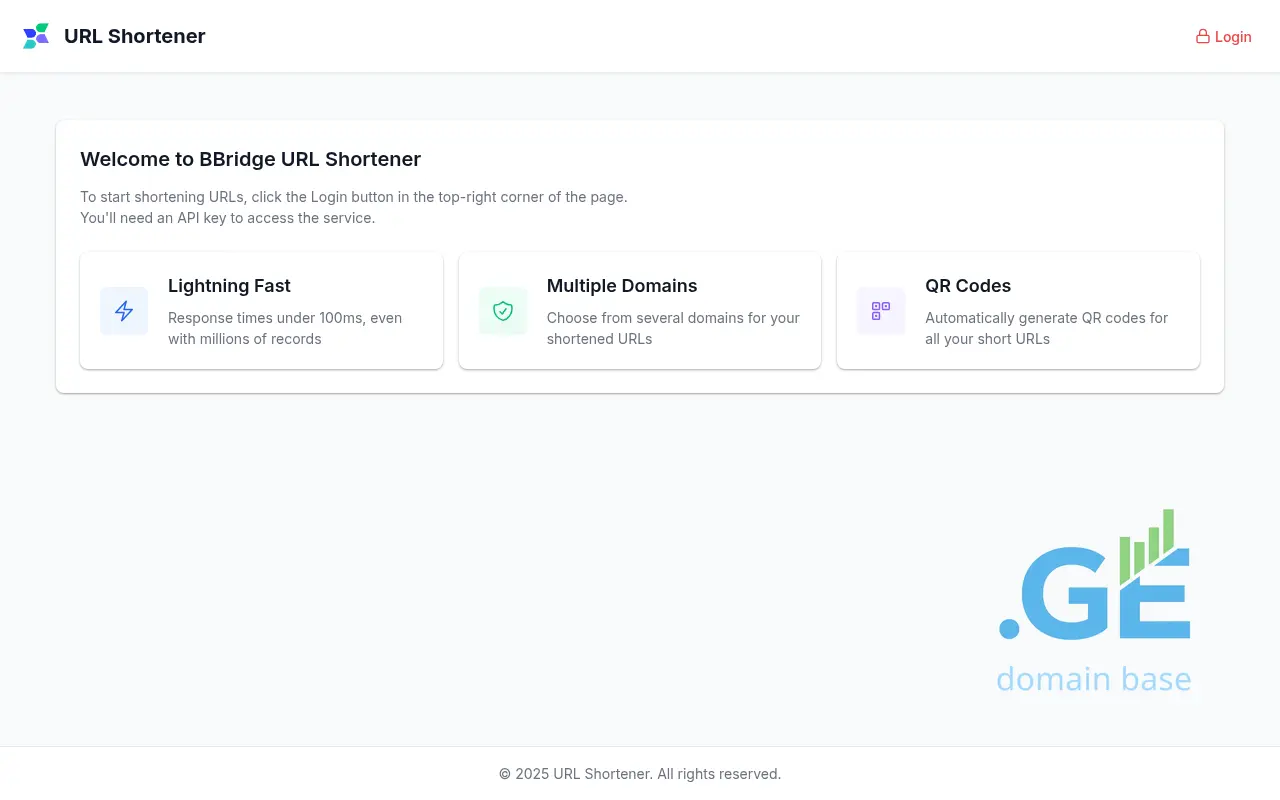The image size is (1280, 800).
Task: Open the Login link text
Action: [1233, 37]
